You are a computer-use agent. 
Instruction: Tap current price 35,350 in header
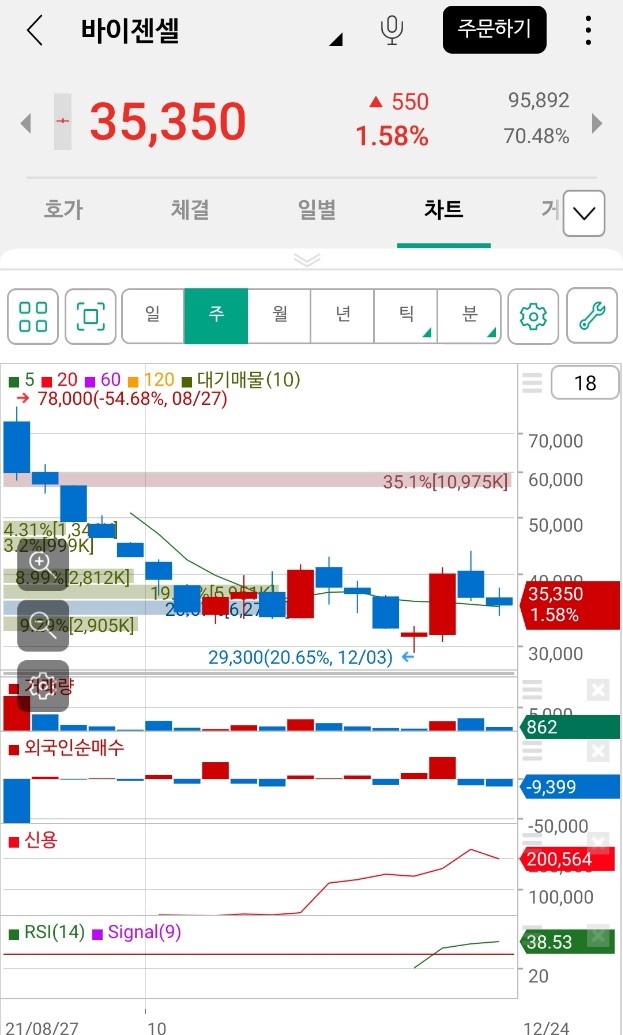(168, 121)
